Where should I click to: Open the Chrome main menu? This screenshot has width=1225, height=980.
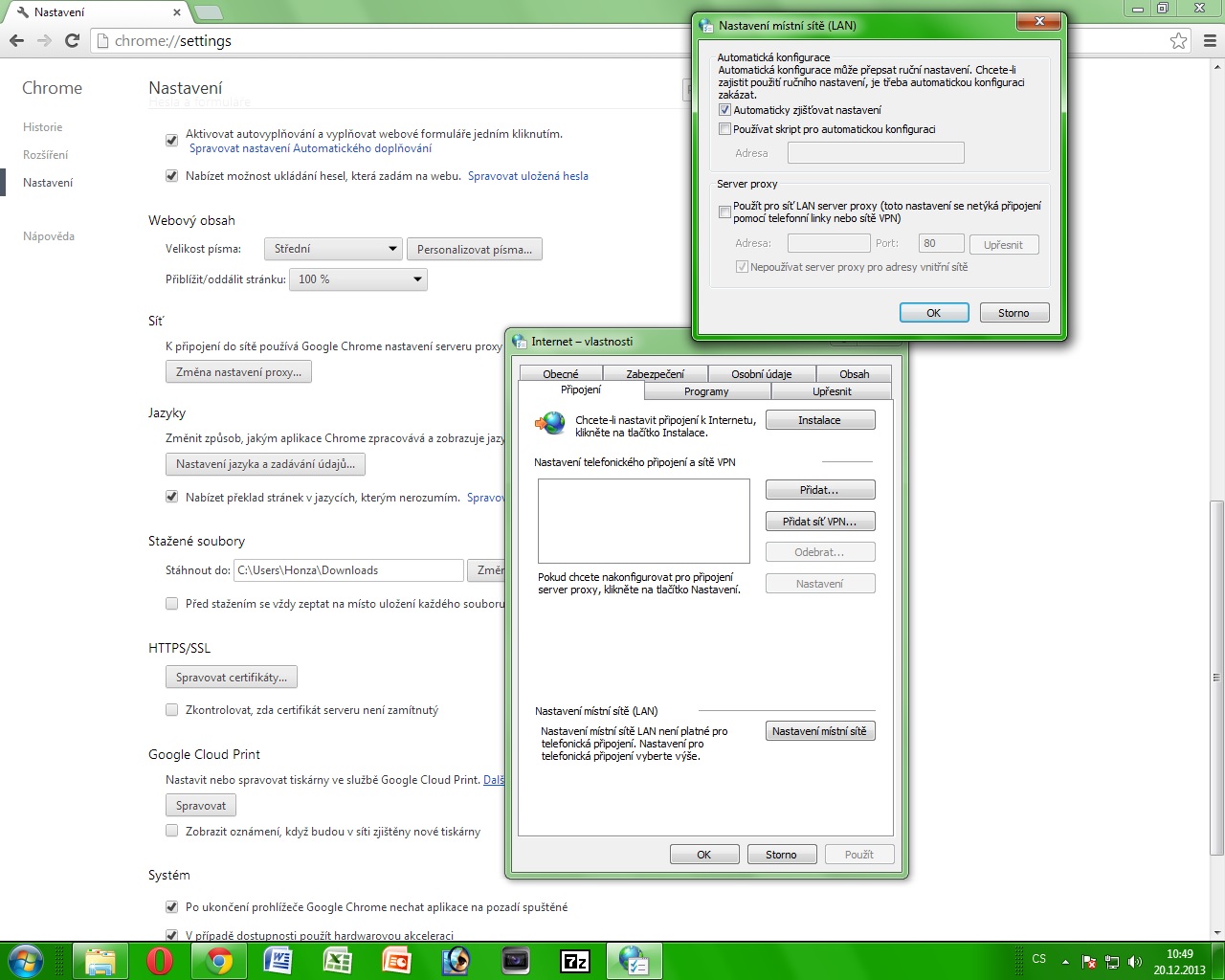point(1210,41)
